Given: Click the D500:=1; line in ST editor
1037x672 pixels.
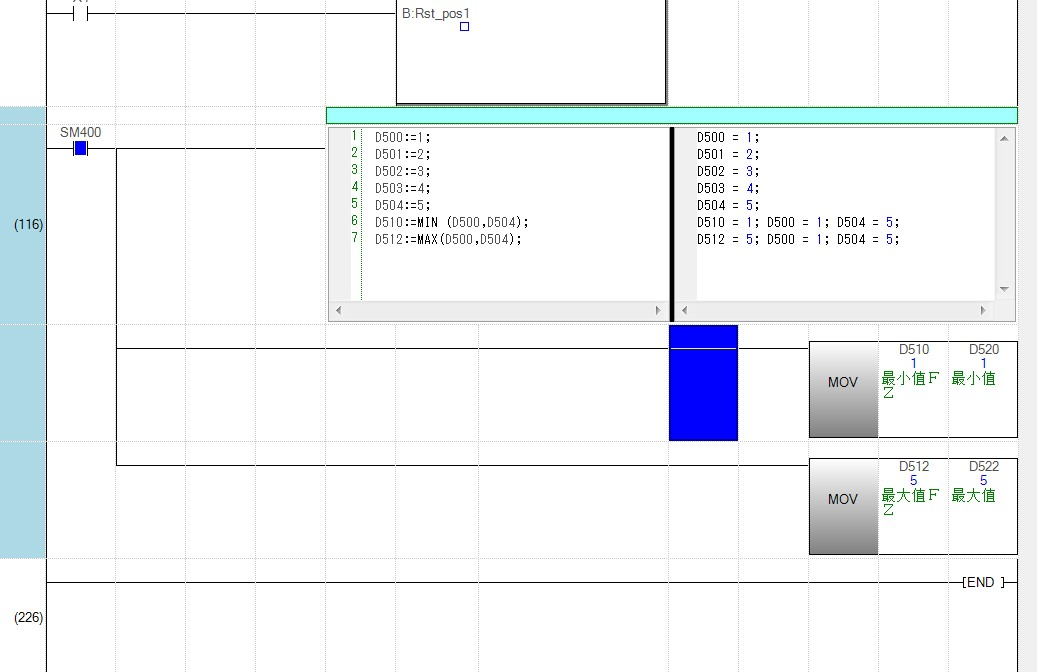Looking at the screenshot, I should (403, 137).
